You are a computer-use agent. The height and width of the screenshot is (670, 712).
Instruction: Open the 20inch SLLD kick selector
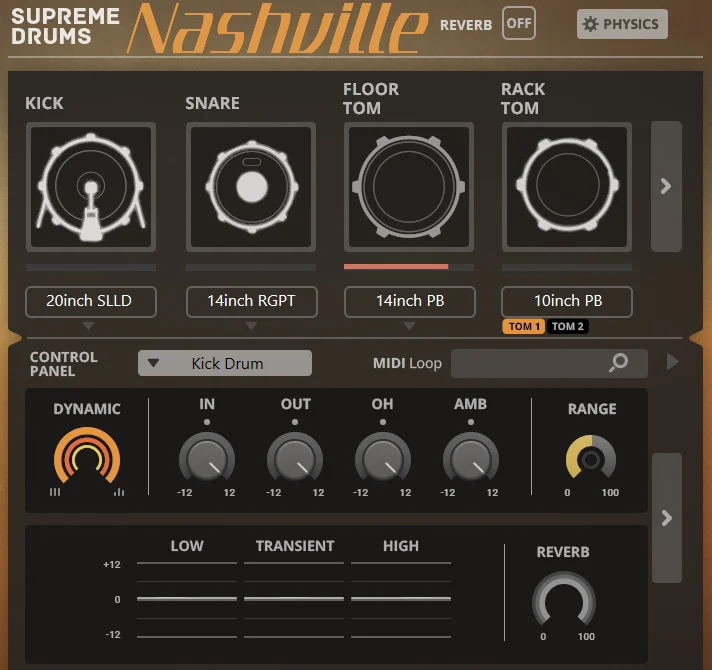pyautogui.click(x=91, y=301)
